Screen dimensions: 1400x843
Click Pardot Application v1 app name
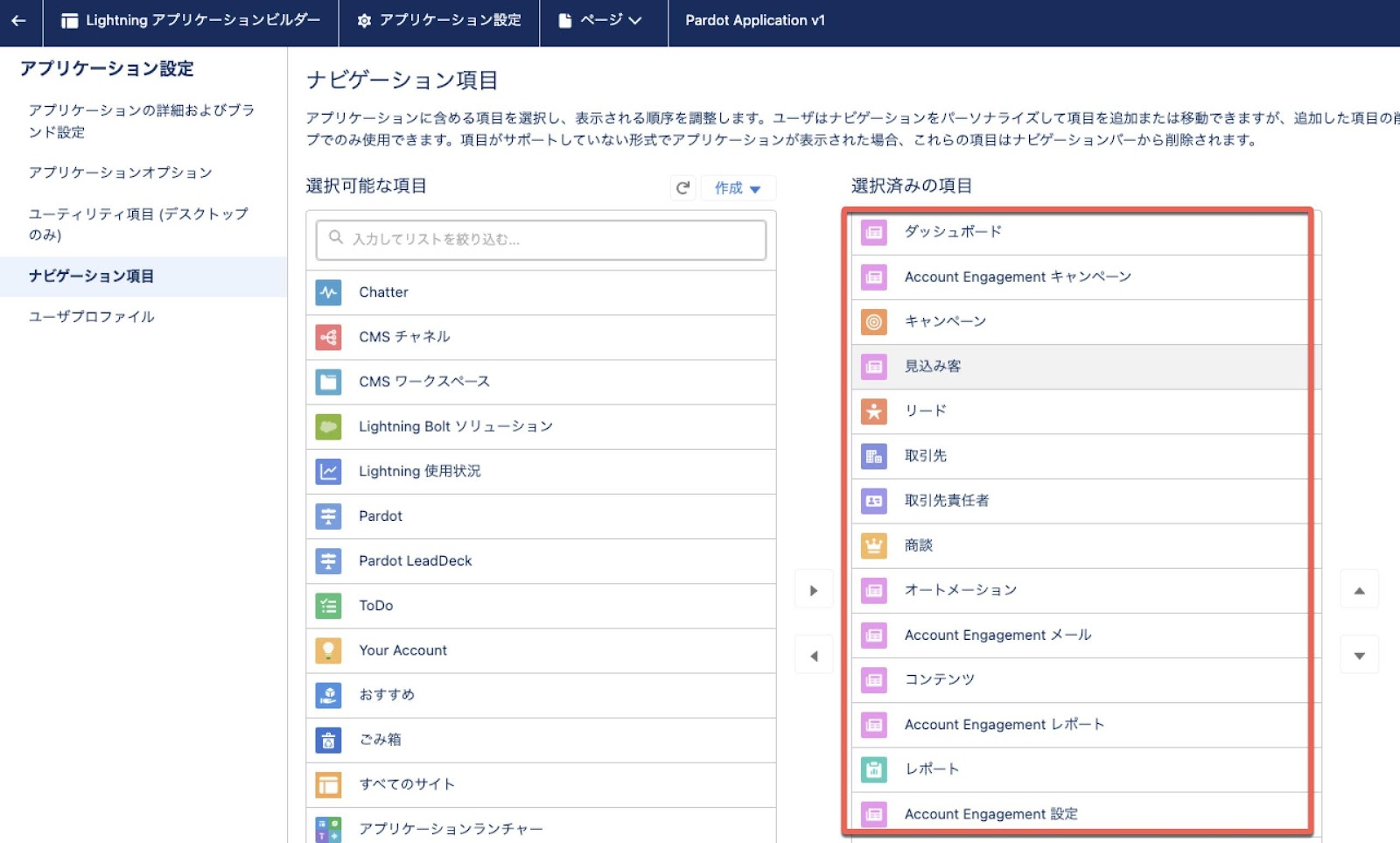[x=755, y=21]
